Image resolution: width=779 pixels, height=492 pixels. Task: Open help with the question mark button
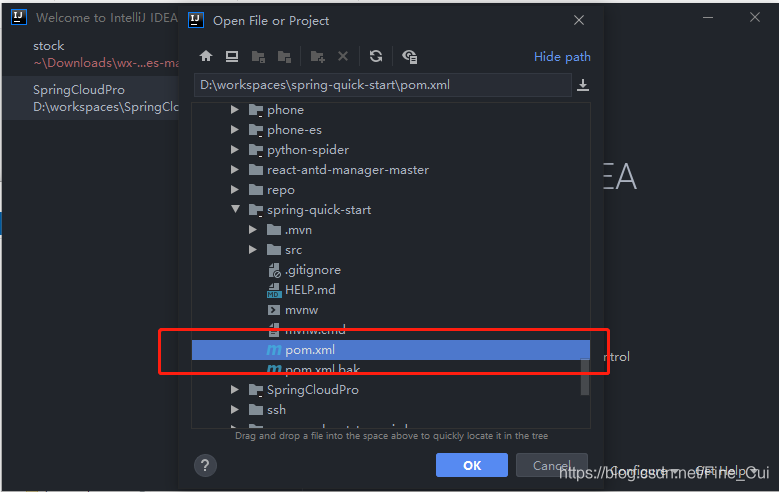[205, 466]
